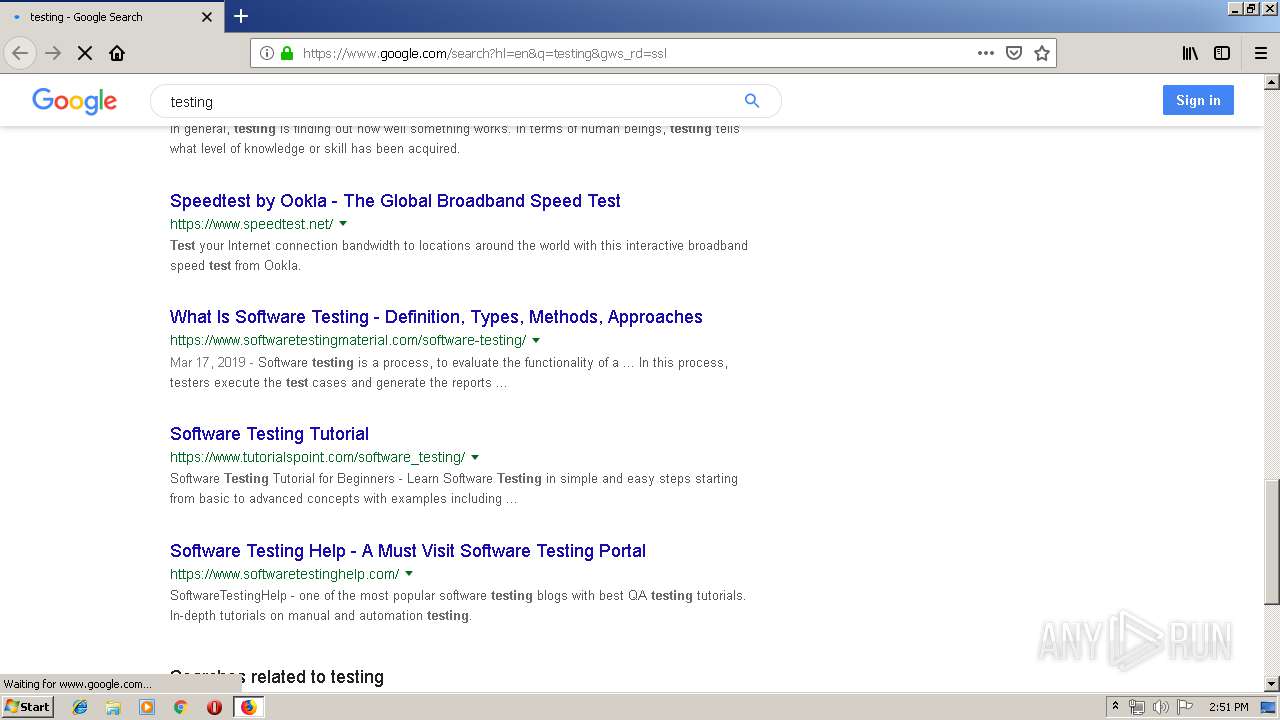
Task: Click the softwaretestingmaterial.com green URL text
Action: (x=348, y=340)
